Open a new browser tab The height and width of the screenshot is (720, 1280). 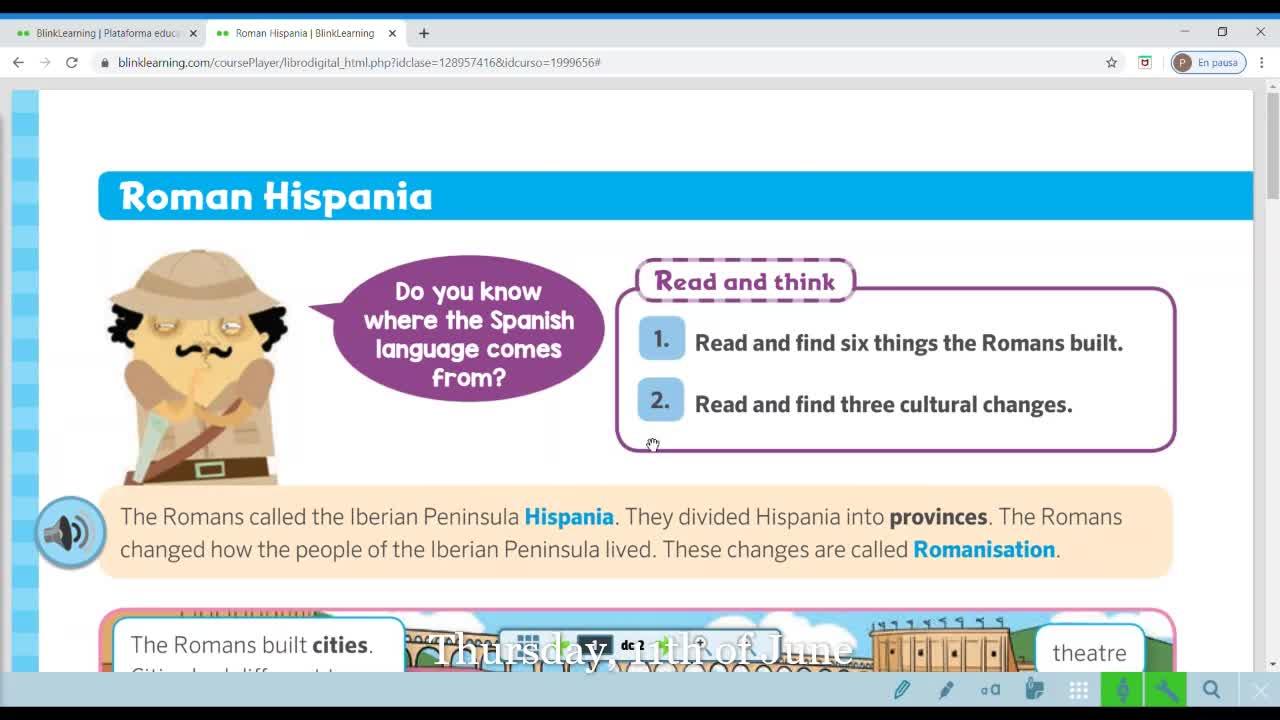coord(424,33)
